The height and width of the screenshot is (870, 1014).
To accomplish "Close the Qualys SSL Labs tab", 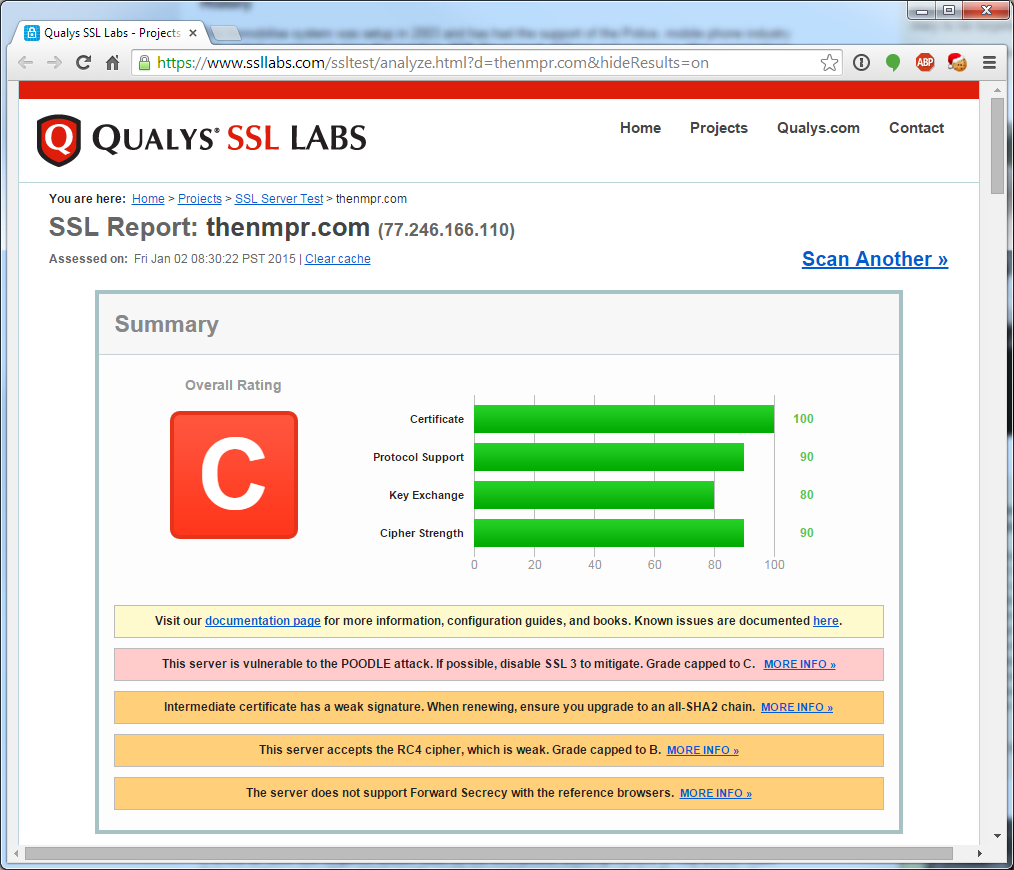I will (x=193, y=33).
